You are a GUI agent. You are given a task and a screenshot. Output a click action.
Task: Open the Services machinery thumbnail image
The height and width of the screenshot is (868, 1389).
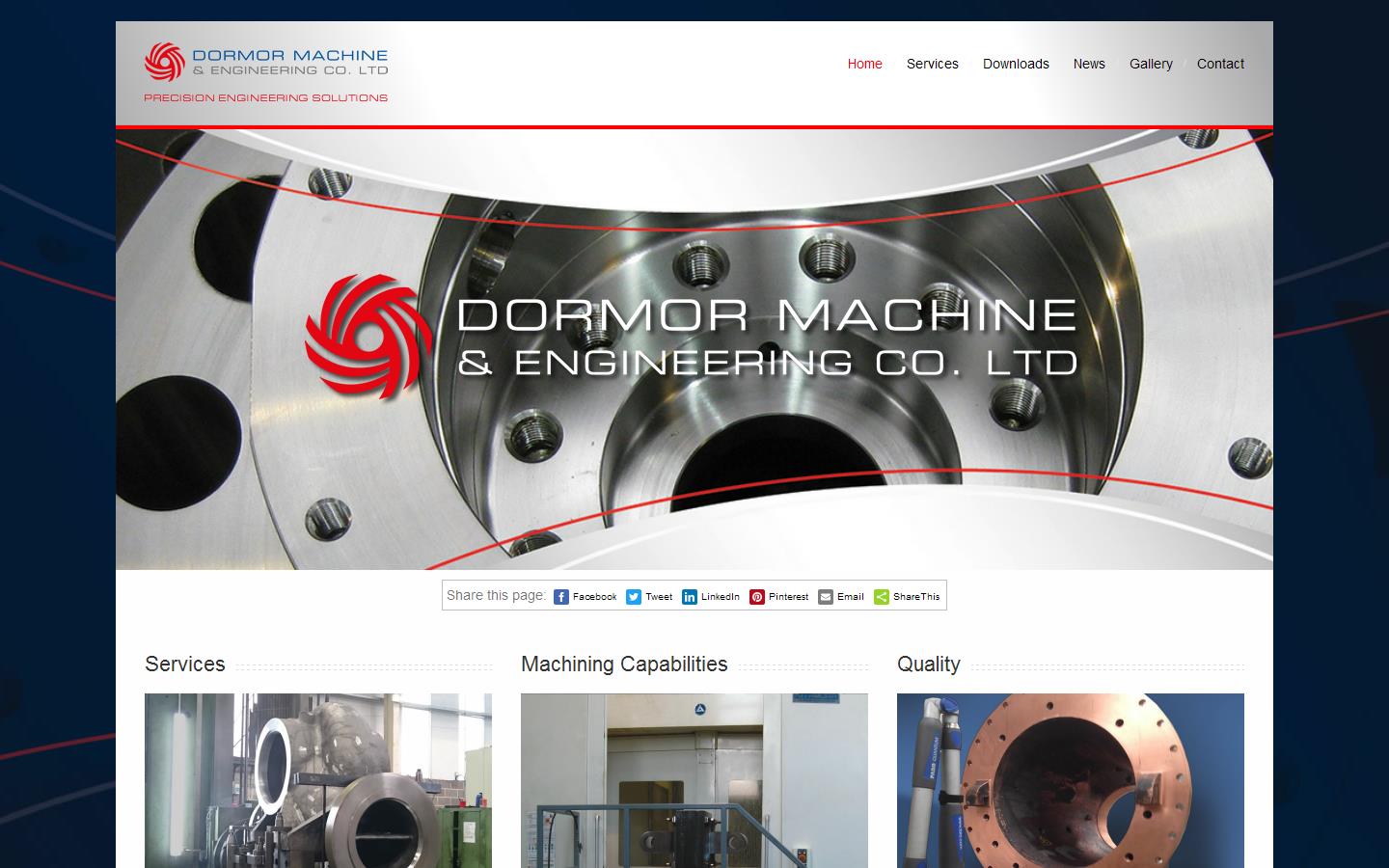pyautogui.click(x=318, y=780)
